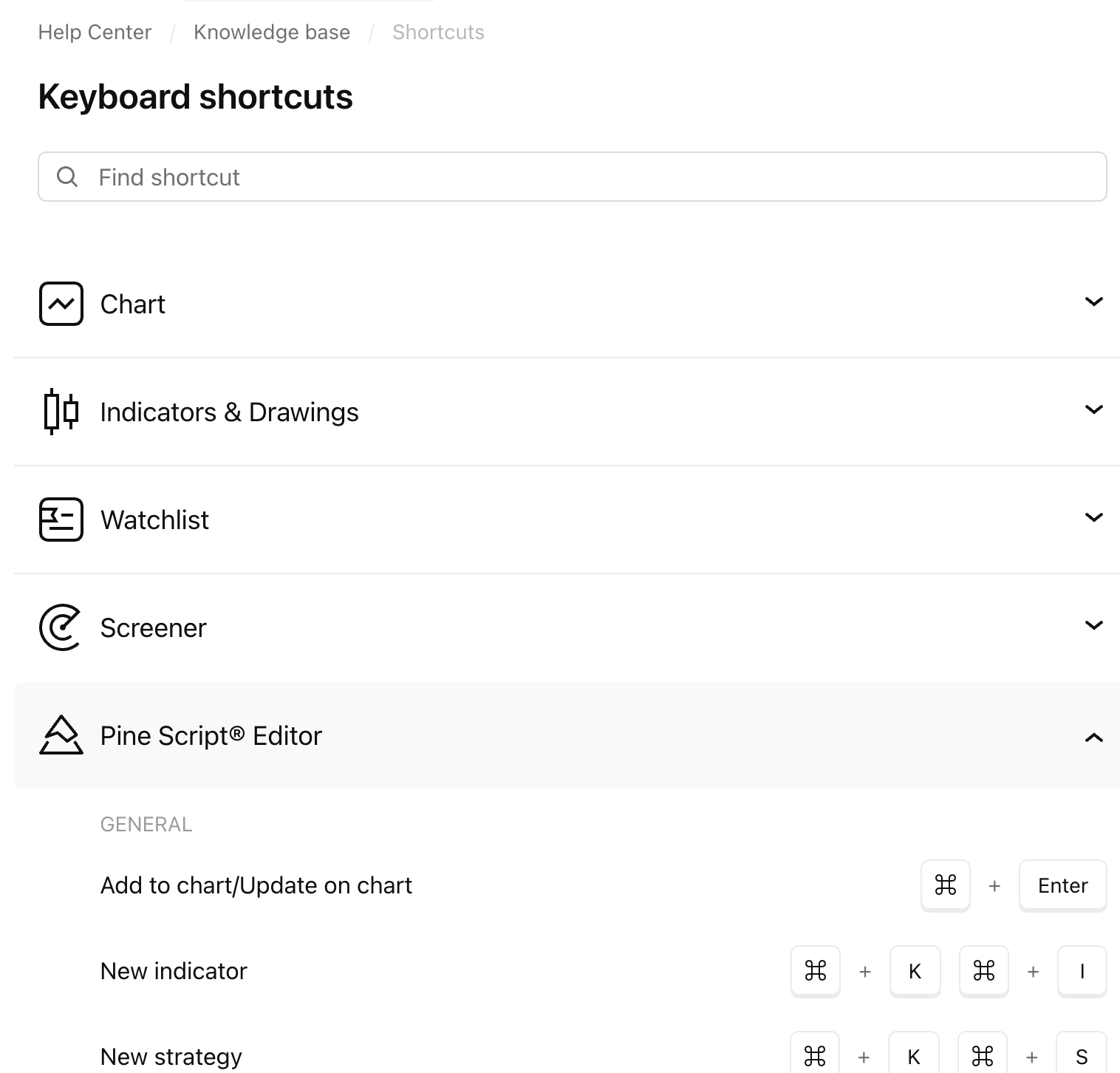Click the Shortcuts breadcrumb item
Viewport: 1120px width, 1073px height.
click(438, 33)
